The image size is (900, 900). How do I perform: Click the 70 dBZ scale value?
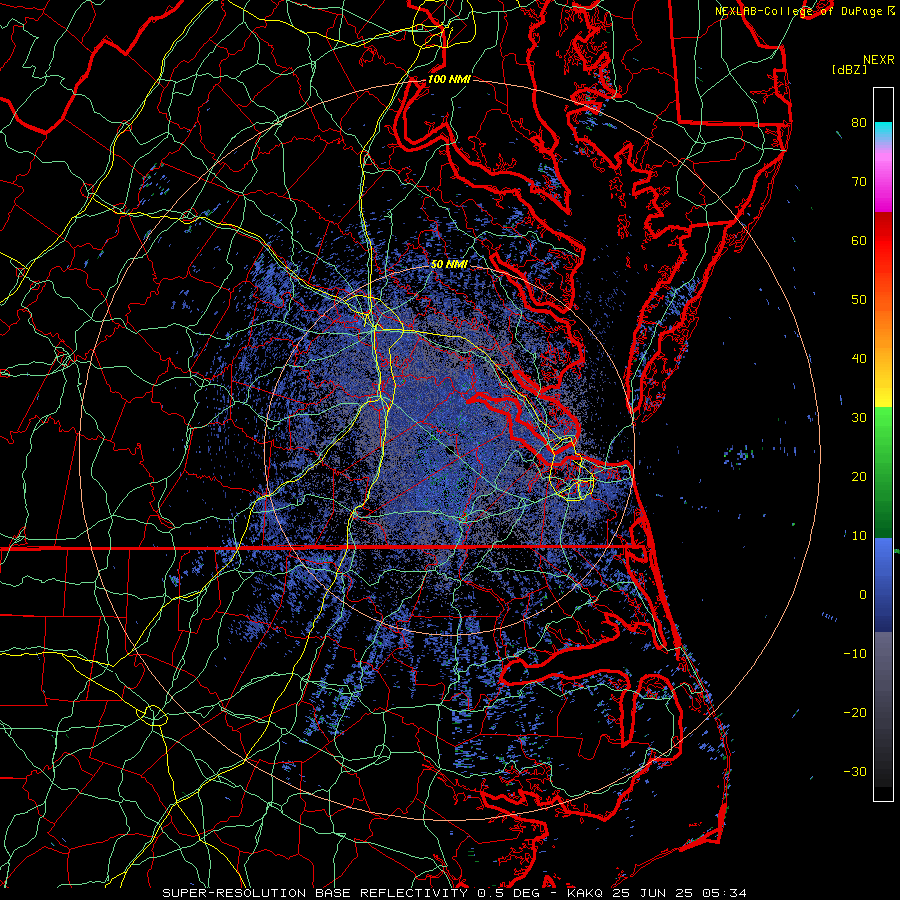859,181
